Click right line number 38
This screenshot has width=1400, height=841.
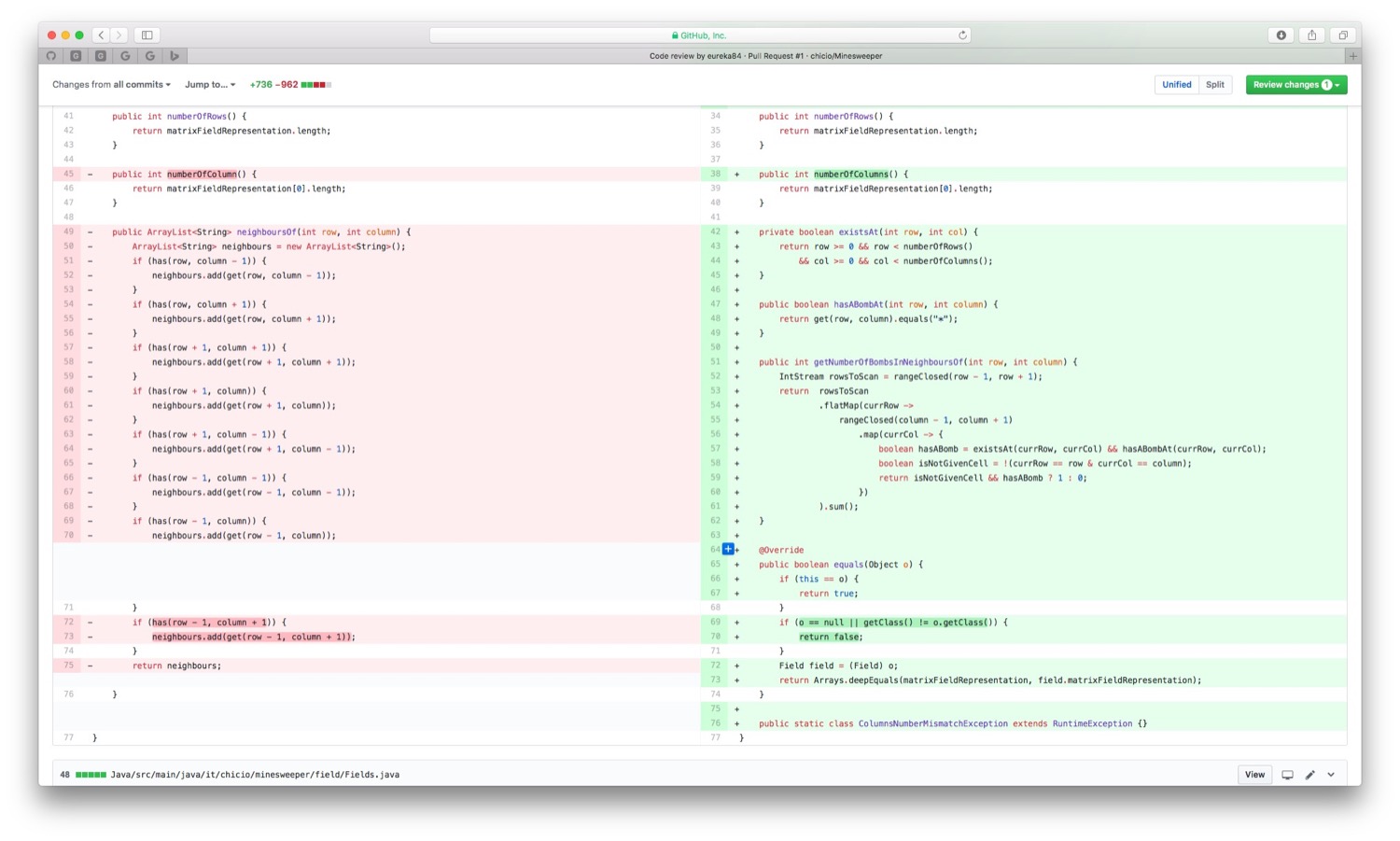pyautogui.click(x=715, y=175)
